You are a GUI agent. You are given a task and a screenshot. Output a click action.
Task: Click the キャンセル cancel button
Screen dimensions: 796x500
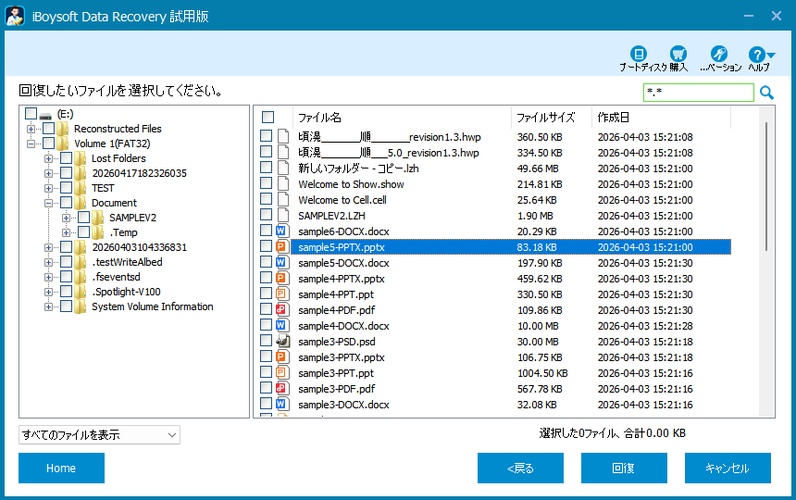tap(727, 468)
